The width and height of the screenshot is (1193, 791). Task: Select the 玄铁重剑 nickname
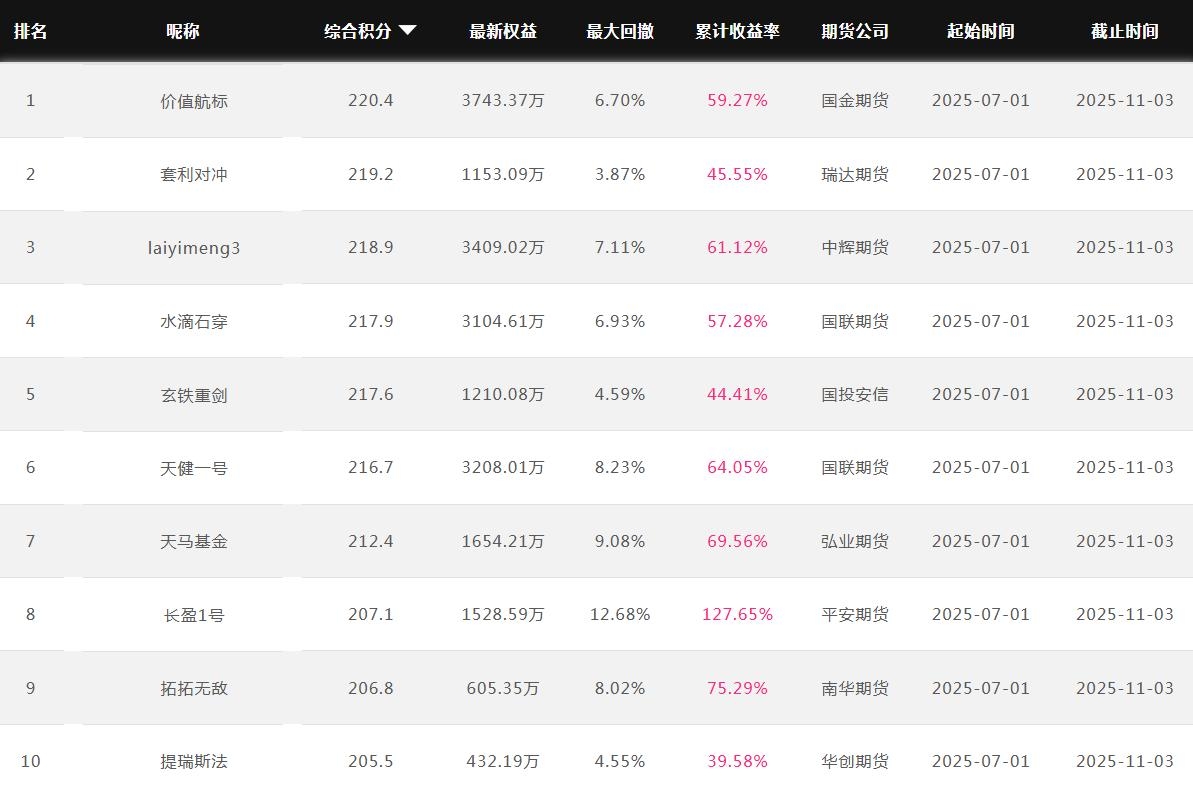(194, 395)
